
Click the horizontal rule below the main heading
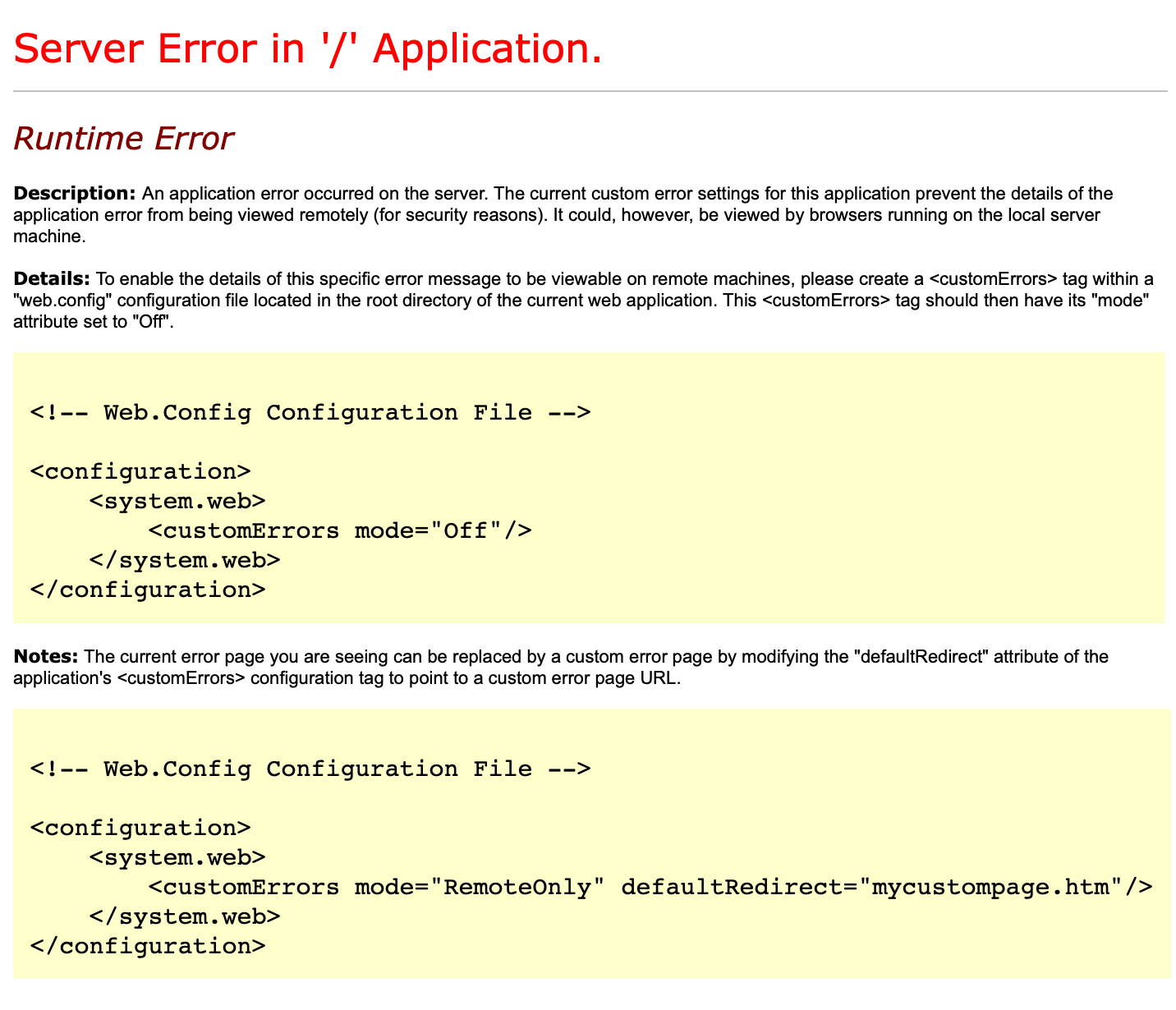[x=590, y=91]
